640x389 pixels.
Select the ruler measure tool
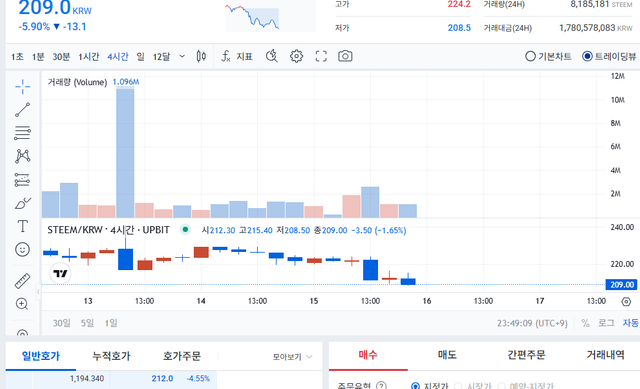point(22,281)
